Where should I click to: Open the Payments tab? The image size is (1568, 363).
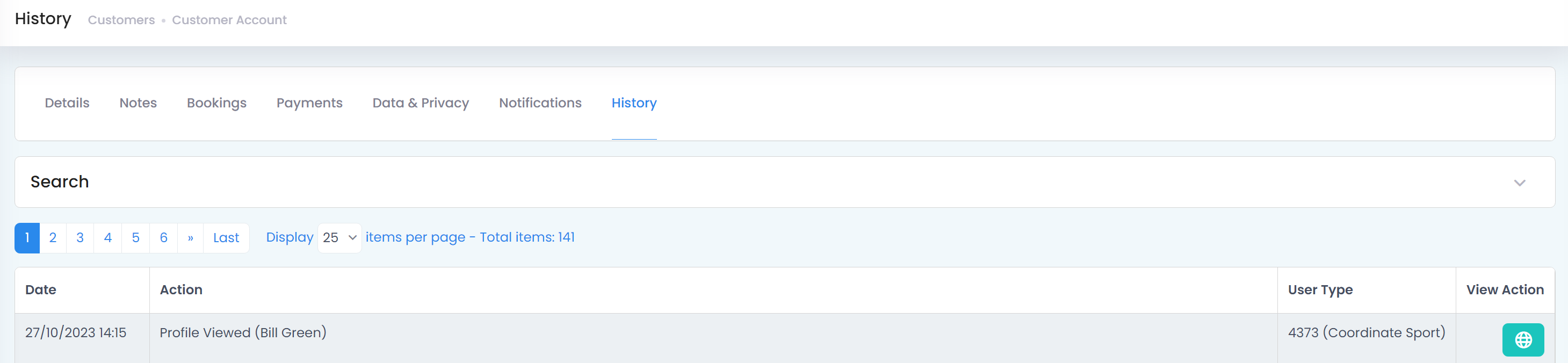pyautogui.click(x=309, y=103)
